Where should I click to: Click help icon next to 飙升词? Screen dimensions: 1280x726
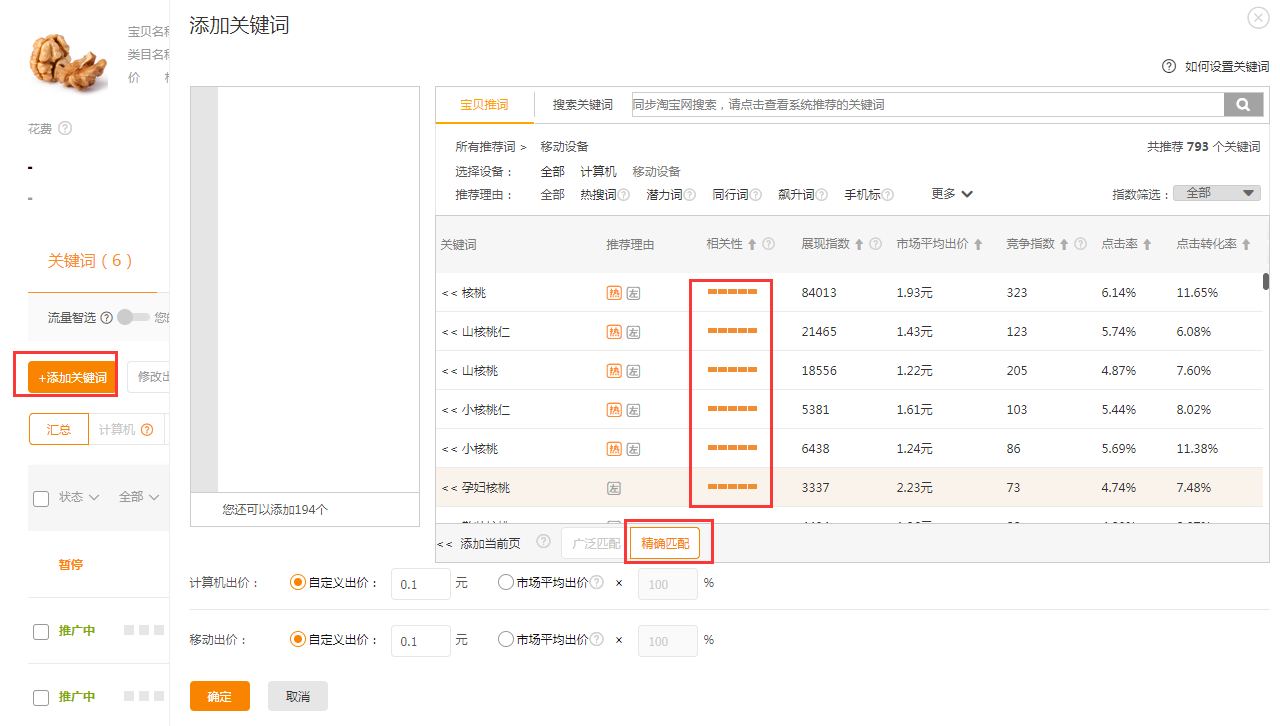[x=821, y=195]
